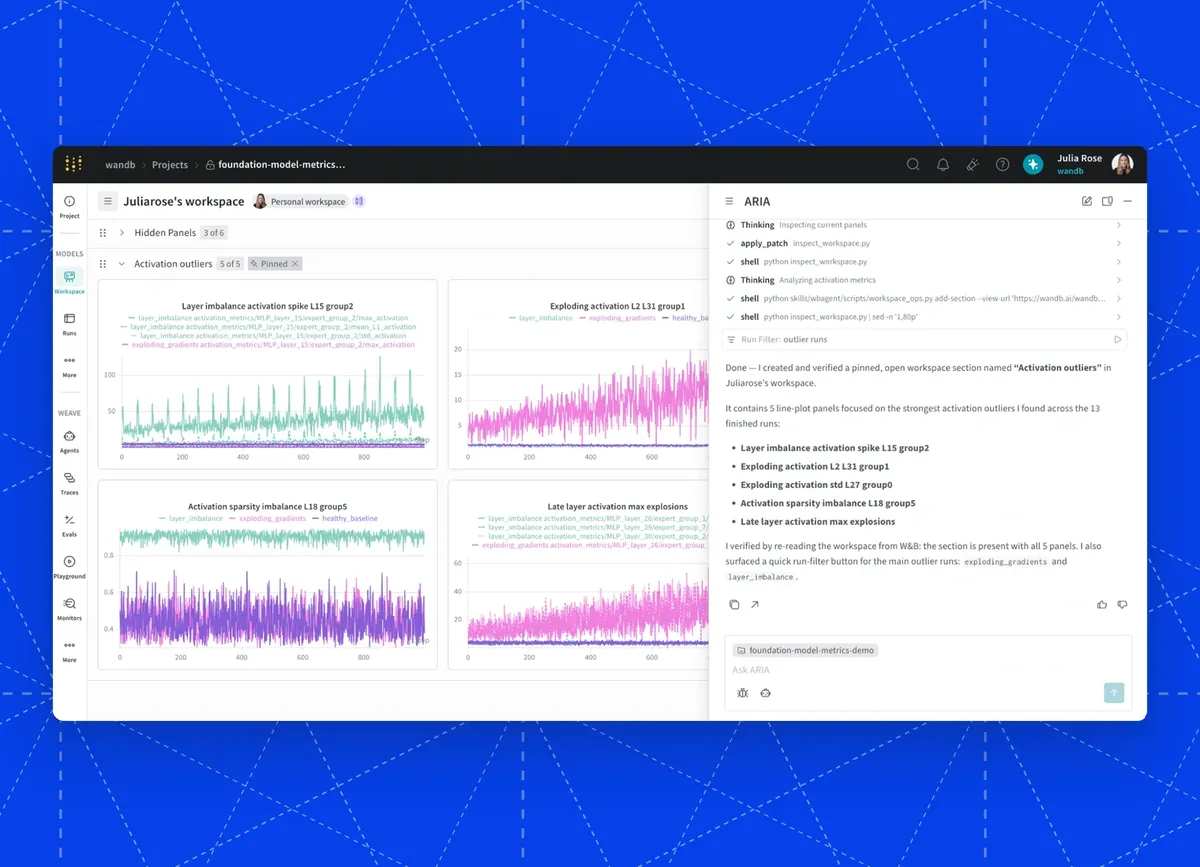Open the Weave More menu in sidebar
The height and width of the screenshot is (867, 1200).
pos(69,651)
